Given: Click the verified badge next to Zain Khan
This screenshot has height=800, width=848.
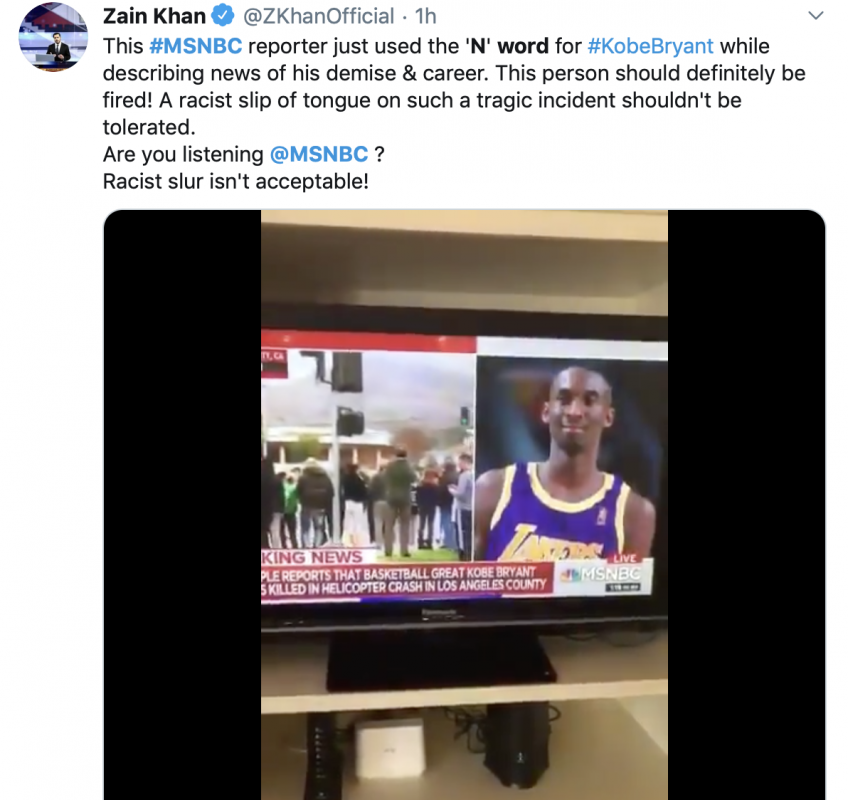Looking at the screenshot, I should (x=223, y=16).
